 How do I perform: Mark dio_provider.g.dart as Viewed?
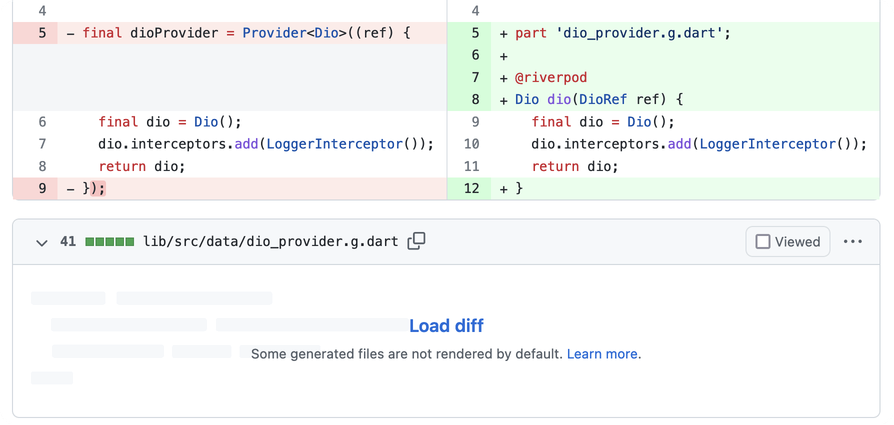point(787,242)
